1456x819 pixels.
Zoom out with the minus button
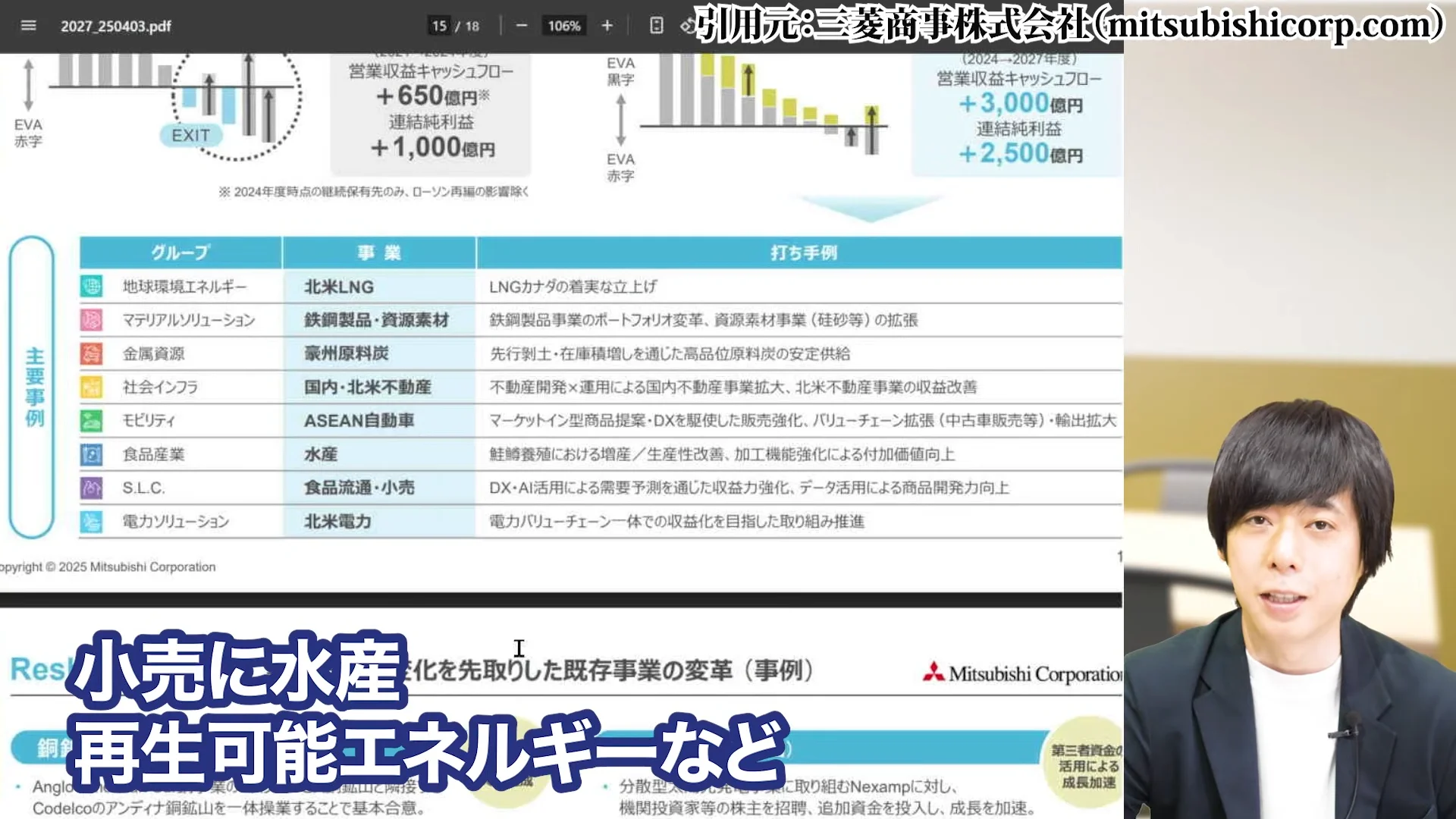pyautogui.click(x=521, y=26)
